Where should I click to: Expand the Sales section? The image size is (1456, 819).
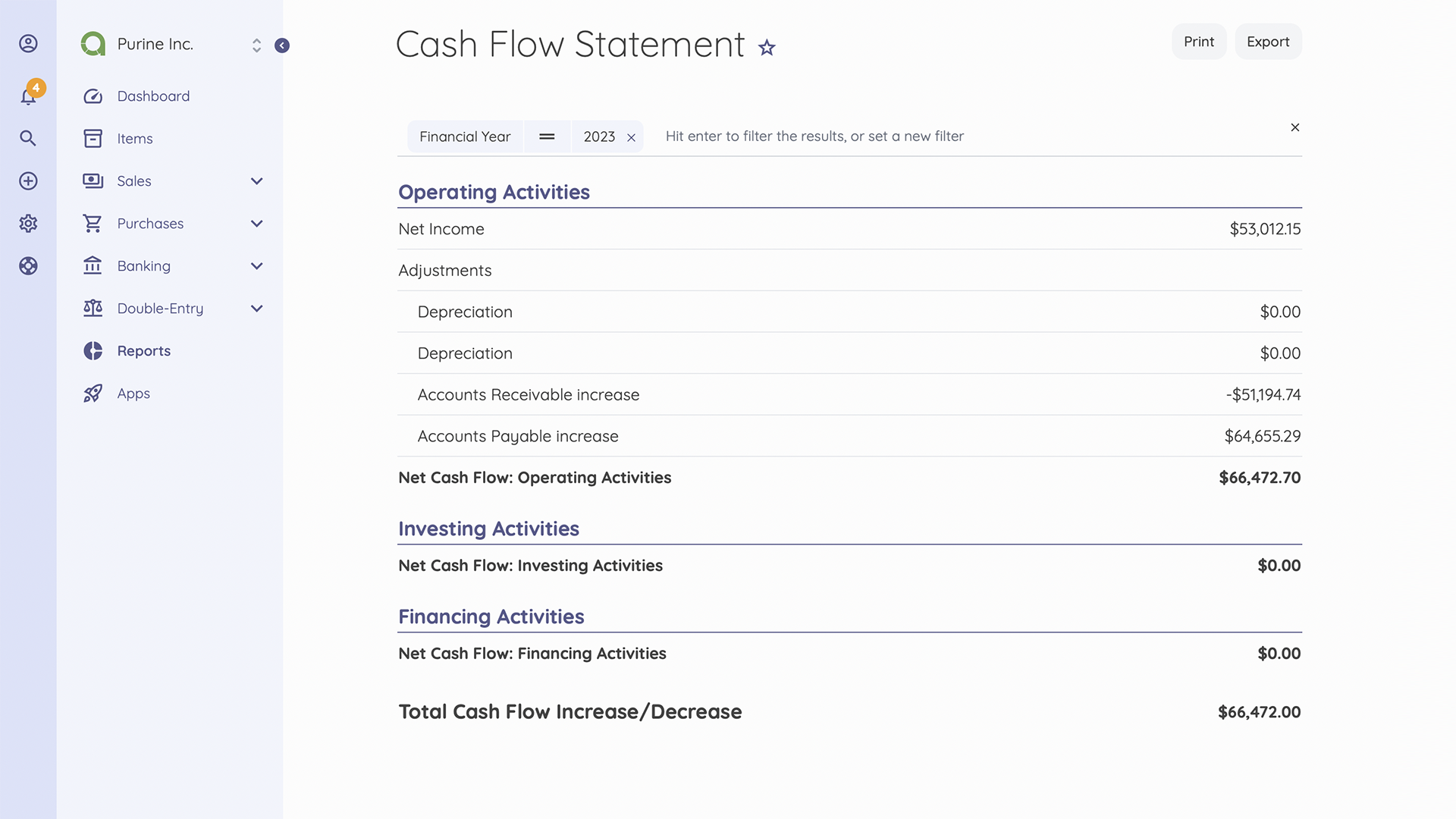pos(256,180)
